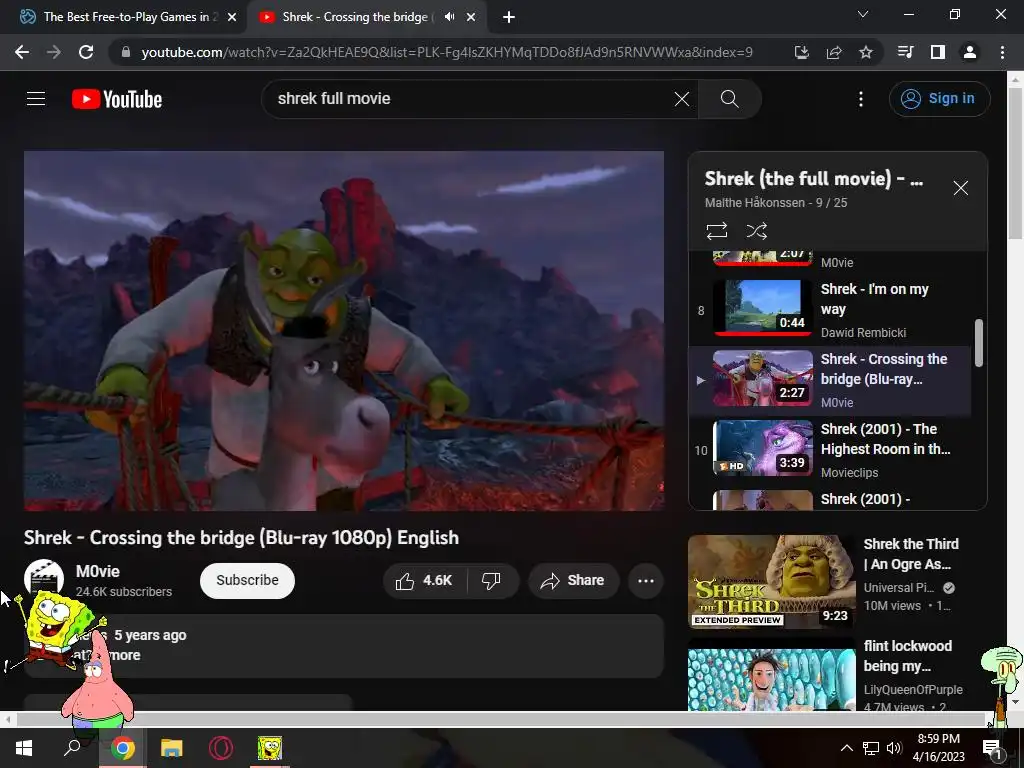Click the Movieclips channel name in playlist
Image resolution: width=1024 pixels, height=768 pixels.
[x=849, y=472]
